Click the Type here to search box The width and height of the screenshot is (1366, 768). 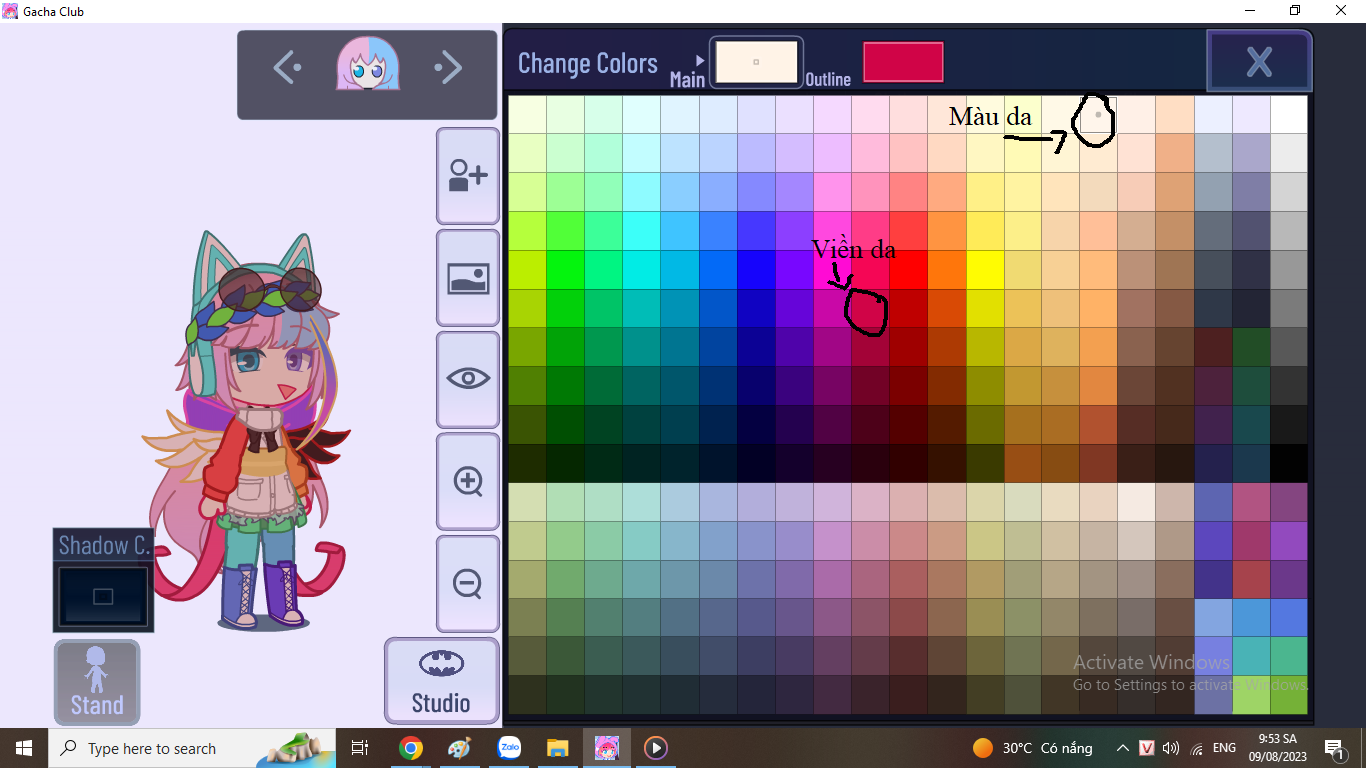[x=191, y=748]
